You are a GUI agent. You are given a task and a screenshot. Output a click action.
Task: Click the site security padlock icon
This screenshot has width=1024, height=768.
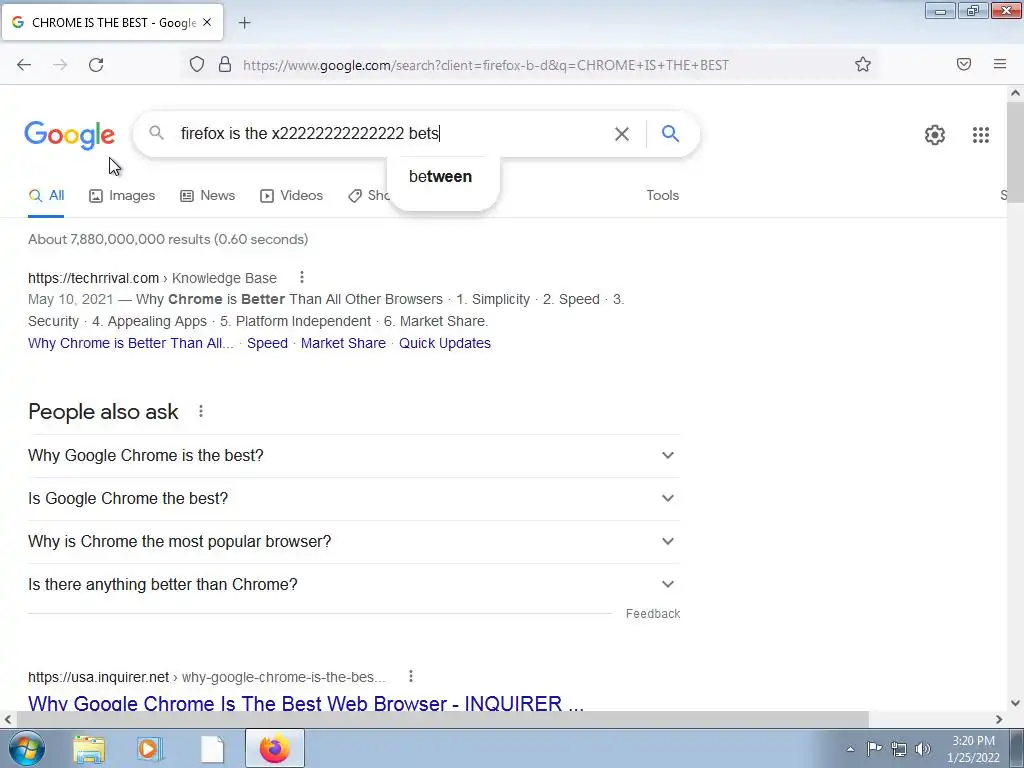pyautogui.click(x=225, y=64)
